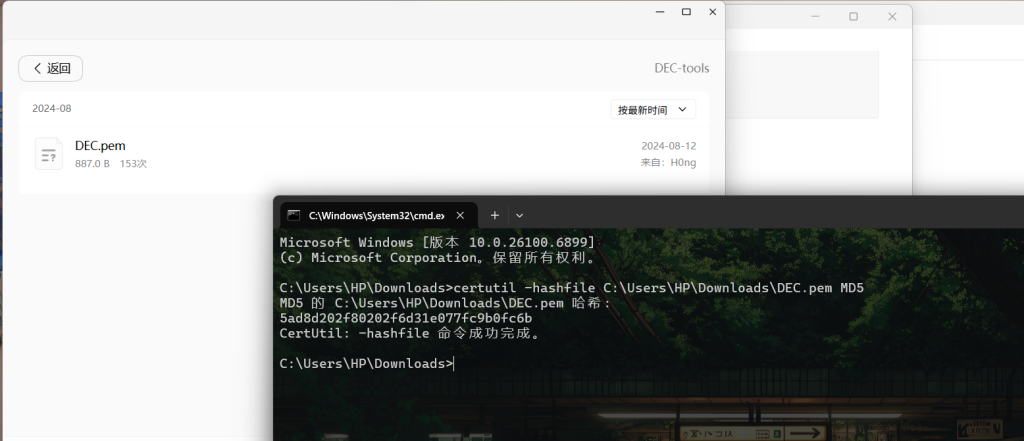
Task: Close the cmd.exe terminal tab
Action: (x=460, y=215)
